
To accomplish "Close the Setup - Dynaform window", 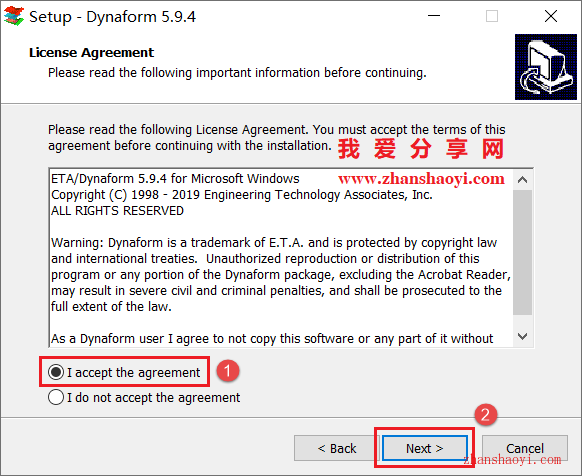I will pyautogui.click(x=551, y=16).
